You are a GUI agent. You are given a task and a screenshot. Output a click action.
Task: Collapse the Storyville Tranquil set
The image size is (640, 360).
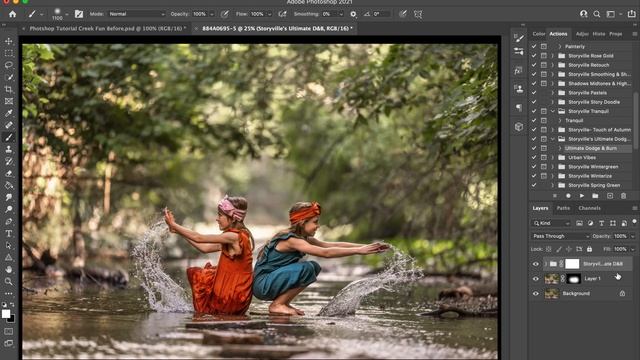pos(553,111)
